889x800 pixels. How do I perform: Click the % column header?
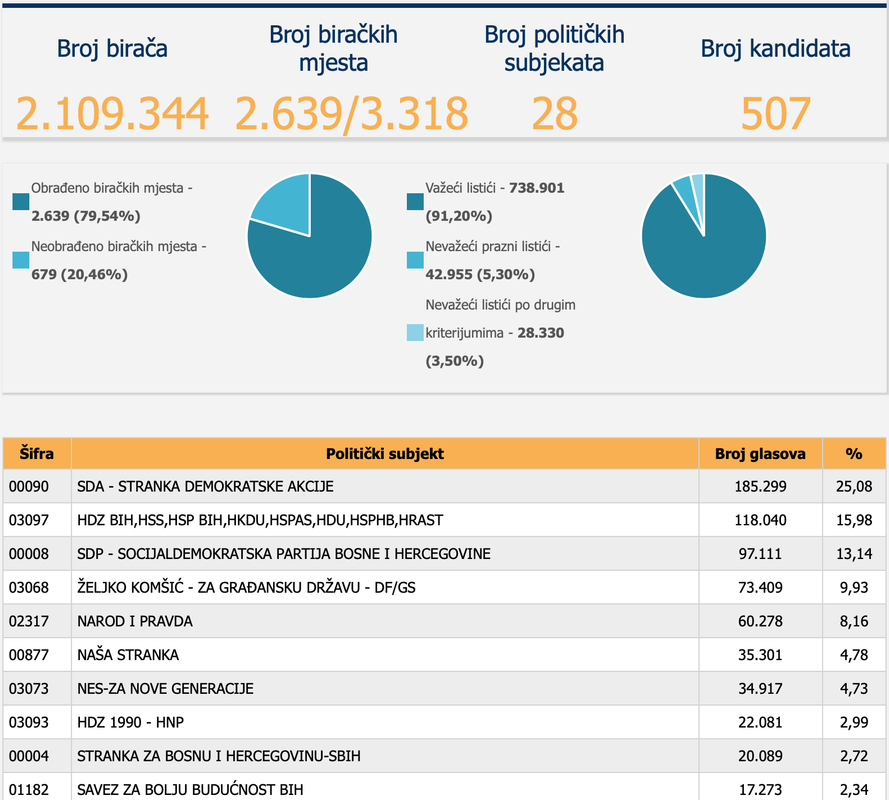coord(854,454)
